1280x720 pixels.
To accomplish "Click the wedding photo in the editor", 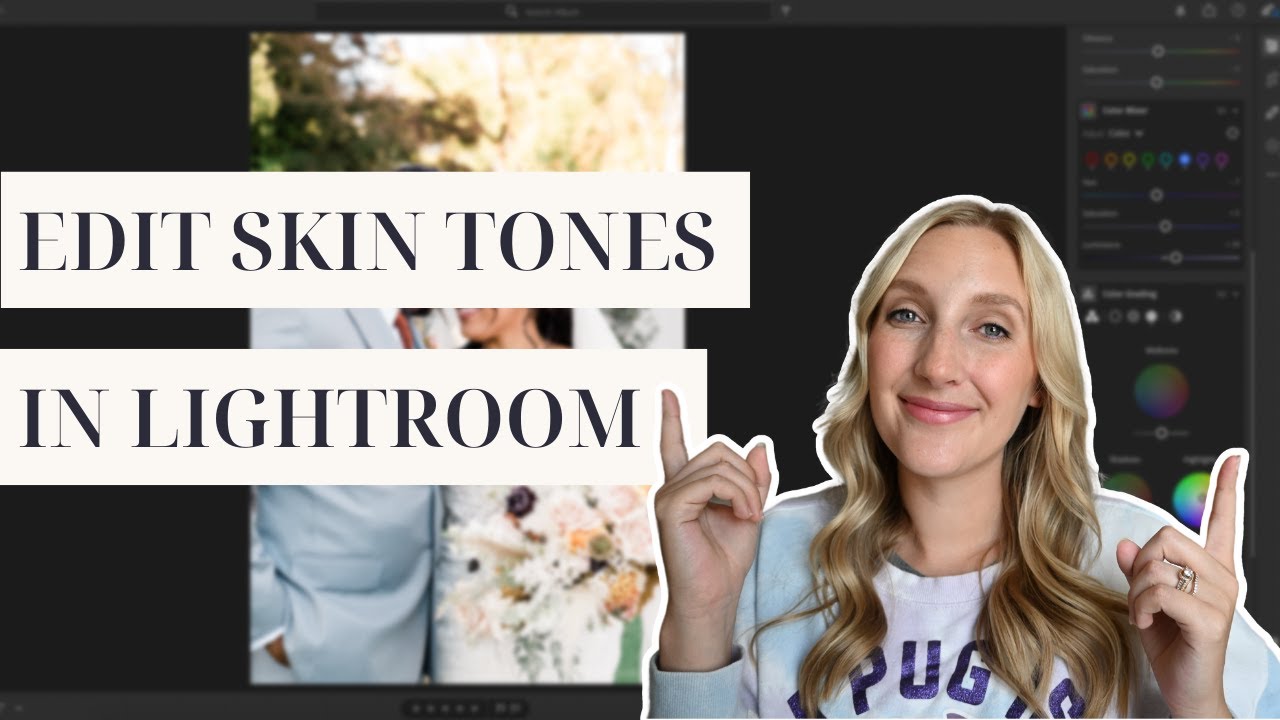I will click(x=467, y=358).
